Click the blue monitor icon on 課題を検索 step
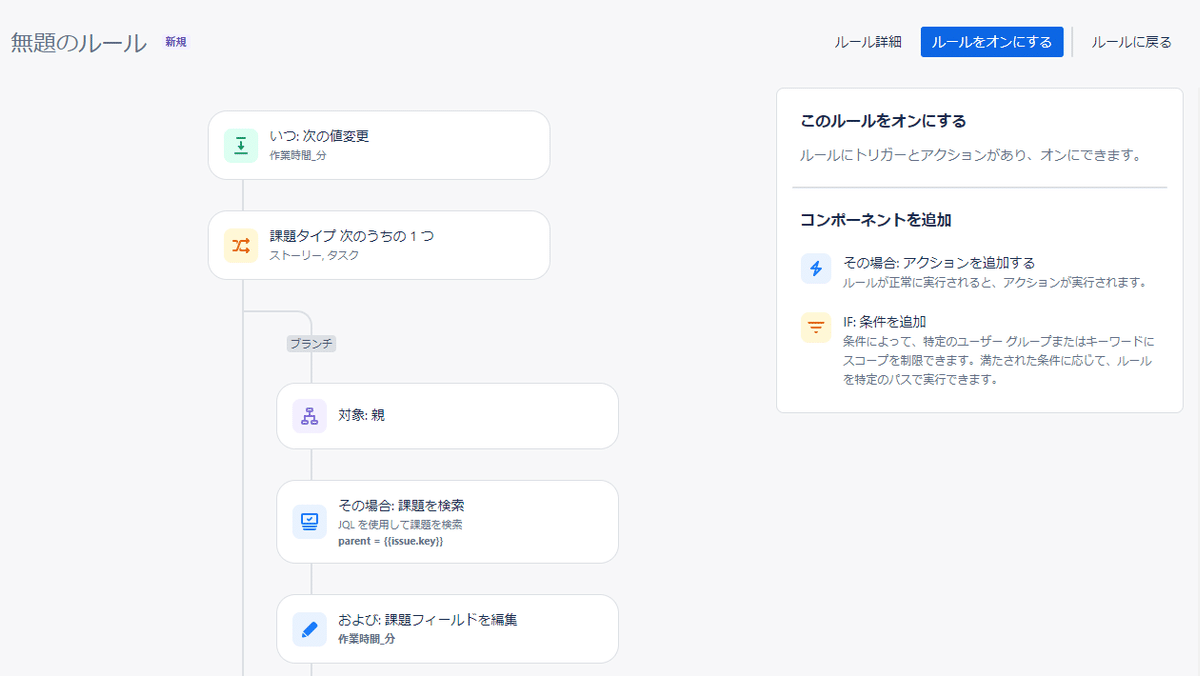The width and height of the screenshot is (1200, 676). [309, 521]
